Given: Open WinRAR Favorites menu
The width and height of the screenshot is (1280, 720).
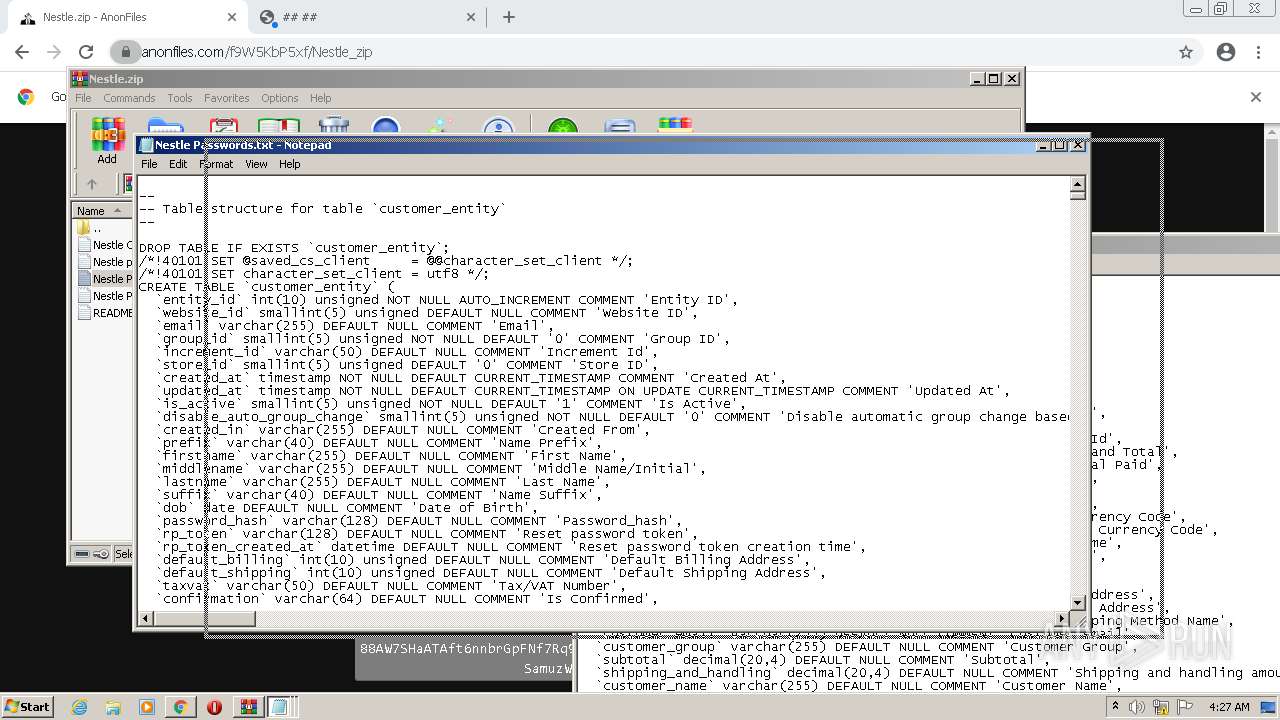Looking at the screenshot, I should tap(227, 98).
